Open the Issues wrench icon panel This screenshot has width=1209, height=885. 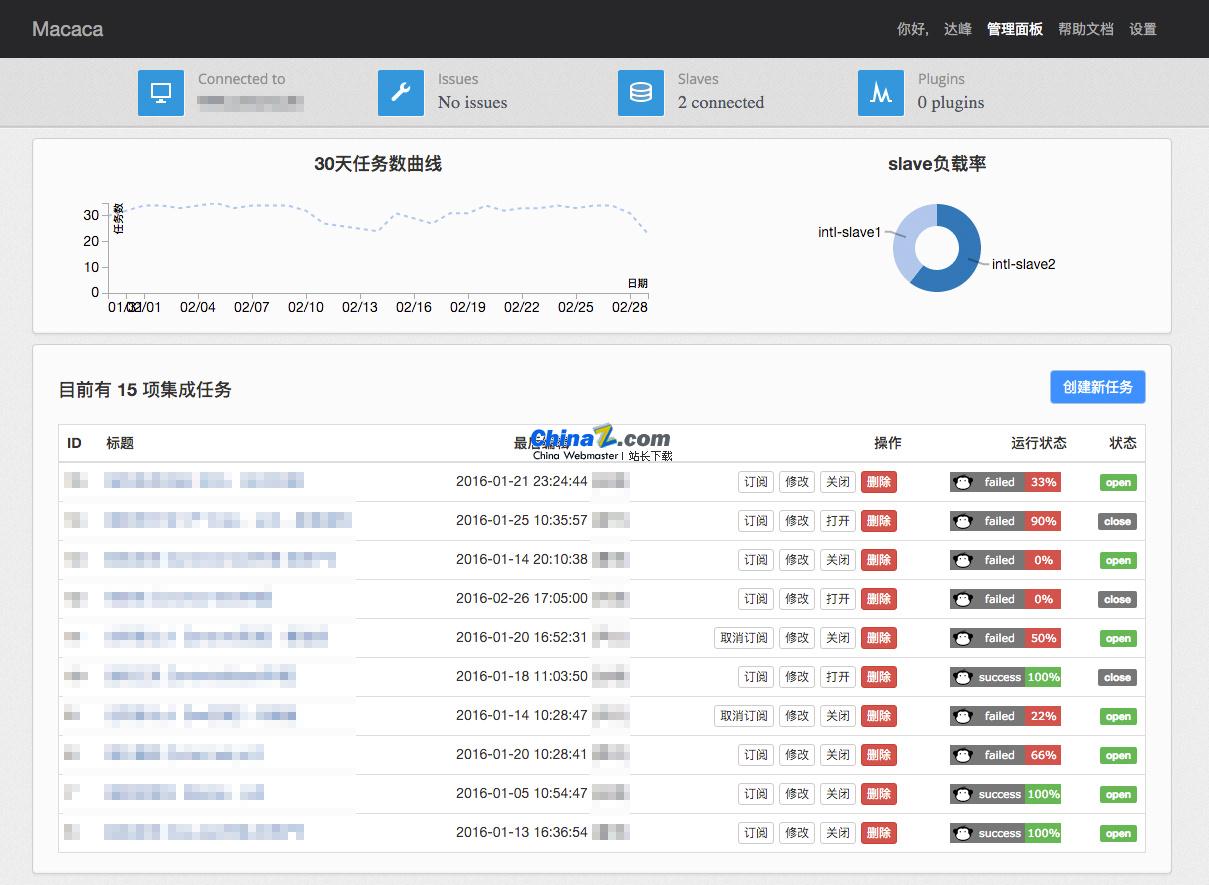[x=400, y=92]
